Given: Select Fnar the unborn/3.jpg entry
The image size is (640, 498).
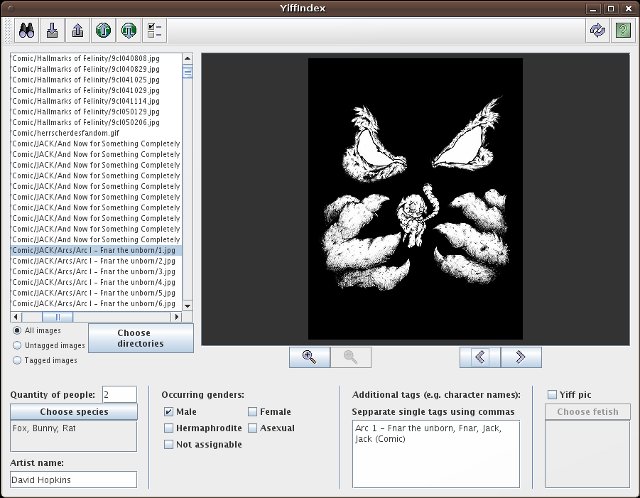Looking at the screenshot, I should click(x=96, y=271).
